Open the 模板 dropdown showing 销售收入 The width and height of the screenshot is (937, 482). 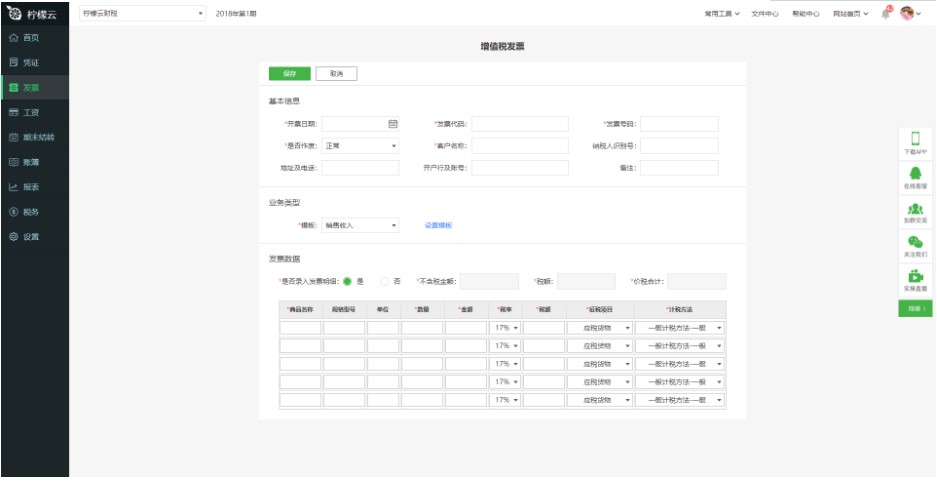[x=360, y=226]
